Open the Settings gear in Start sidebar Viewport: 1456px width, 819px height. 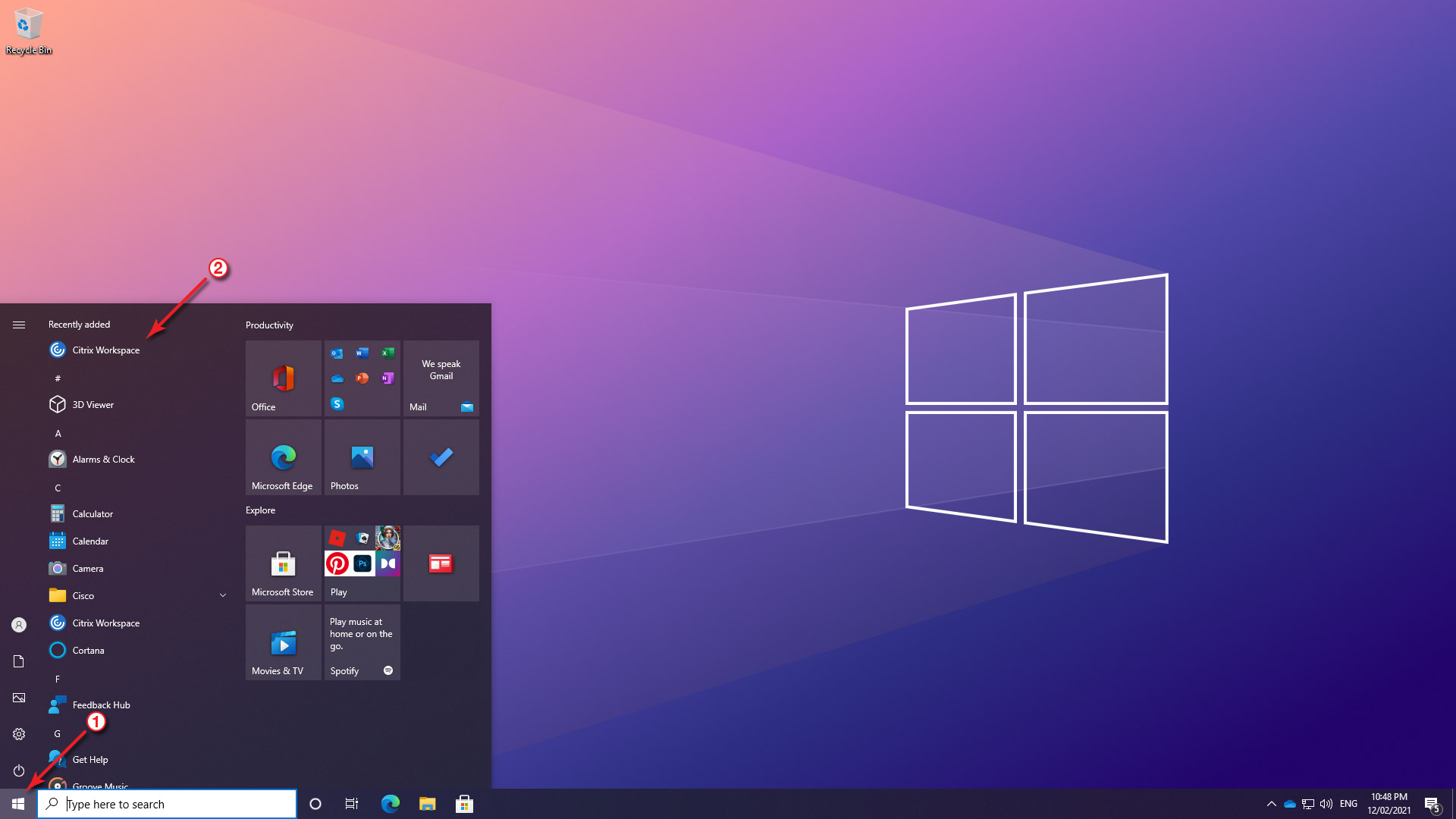[x=19, y=734]
